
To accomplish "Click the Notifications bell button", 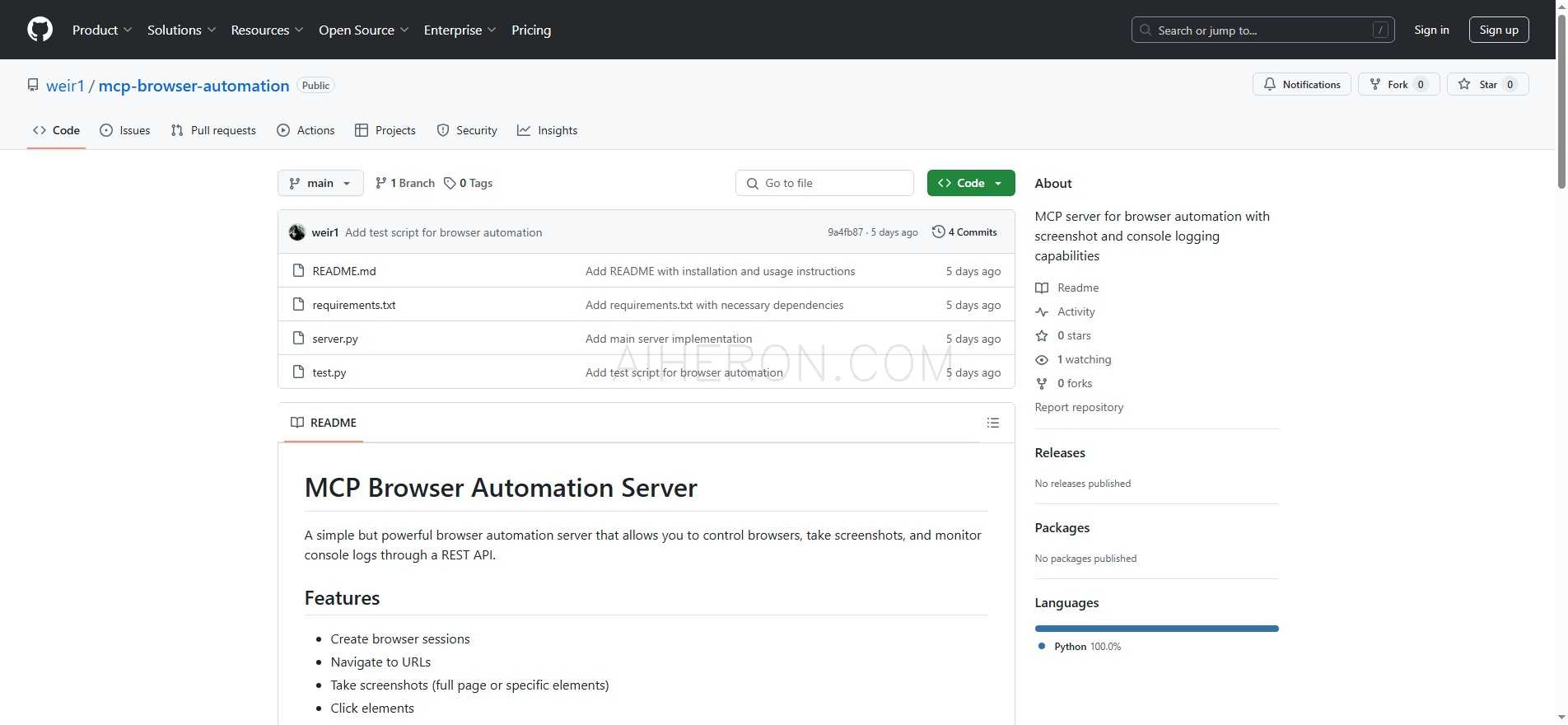I will tap(1301, 84).
